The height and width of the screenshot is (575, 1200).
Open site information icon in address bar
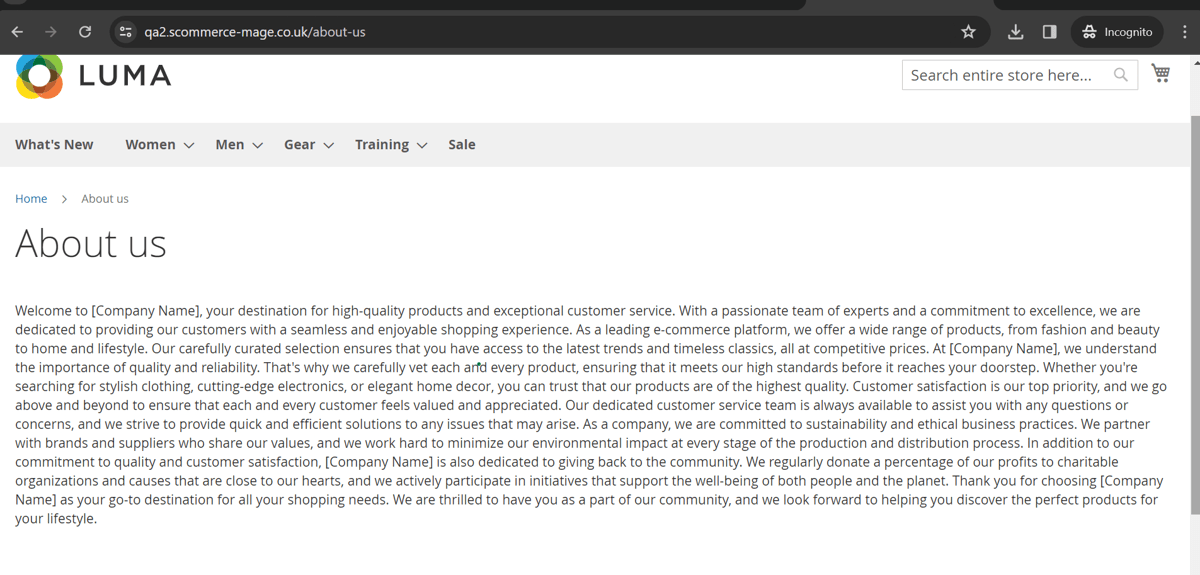click(x=126, y=32)
